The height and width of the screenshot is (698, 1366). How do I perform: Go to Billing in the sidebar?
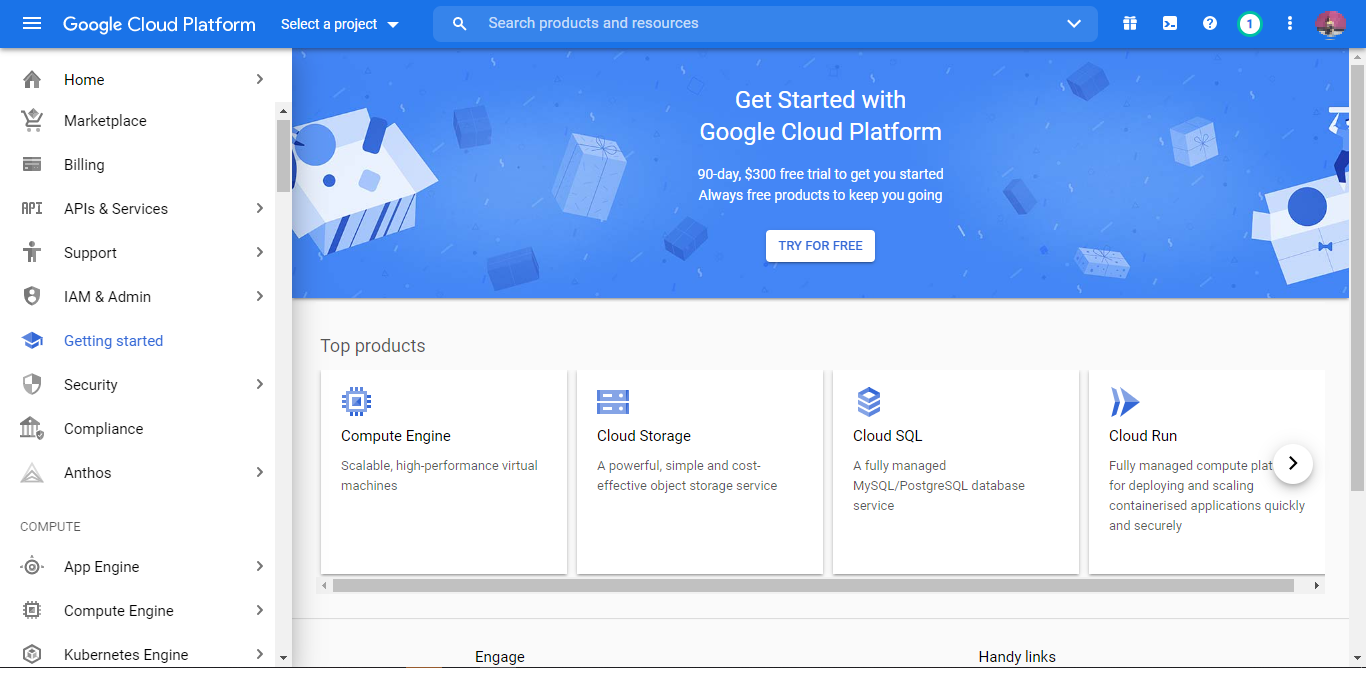pos(84,165)
